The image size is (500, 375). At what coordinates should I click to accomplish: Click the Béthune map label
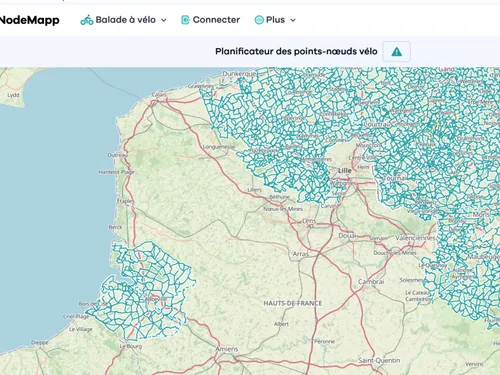coord(279,197)
